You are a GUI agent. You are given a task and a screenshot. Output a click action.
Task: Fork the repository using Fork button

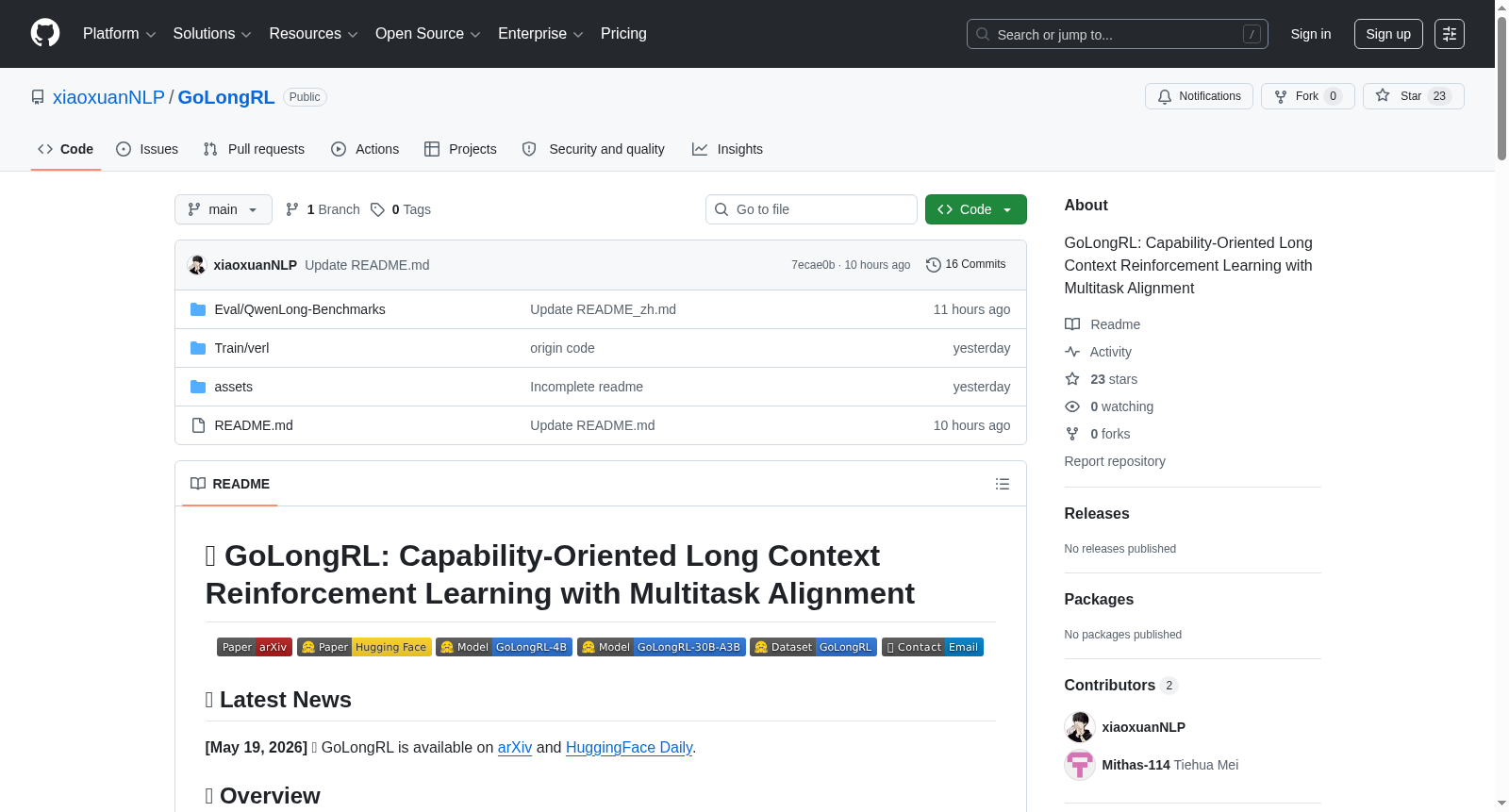pos(1308,96)
